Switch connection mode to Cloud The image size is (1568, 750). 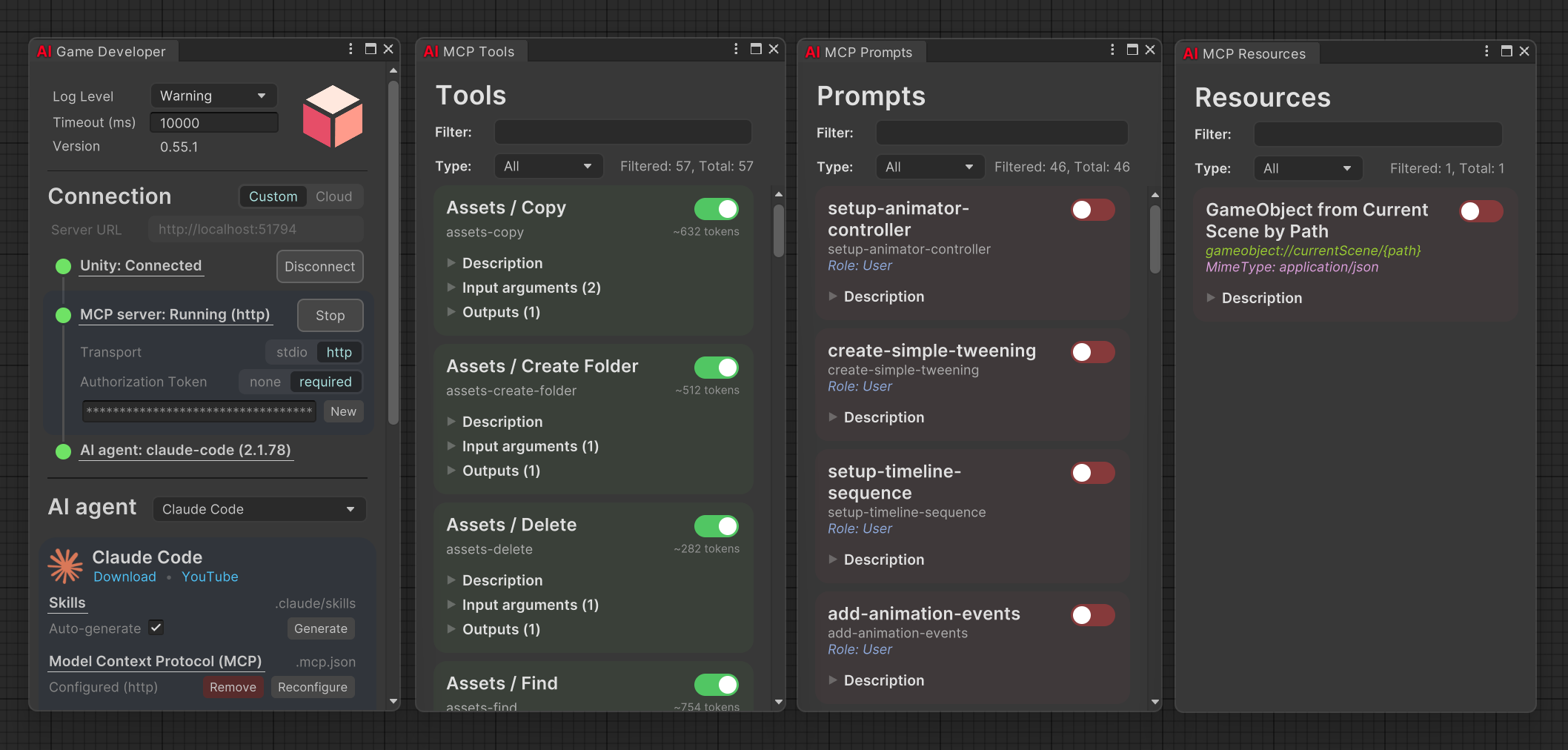click(x=333, y=196)
